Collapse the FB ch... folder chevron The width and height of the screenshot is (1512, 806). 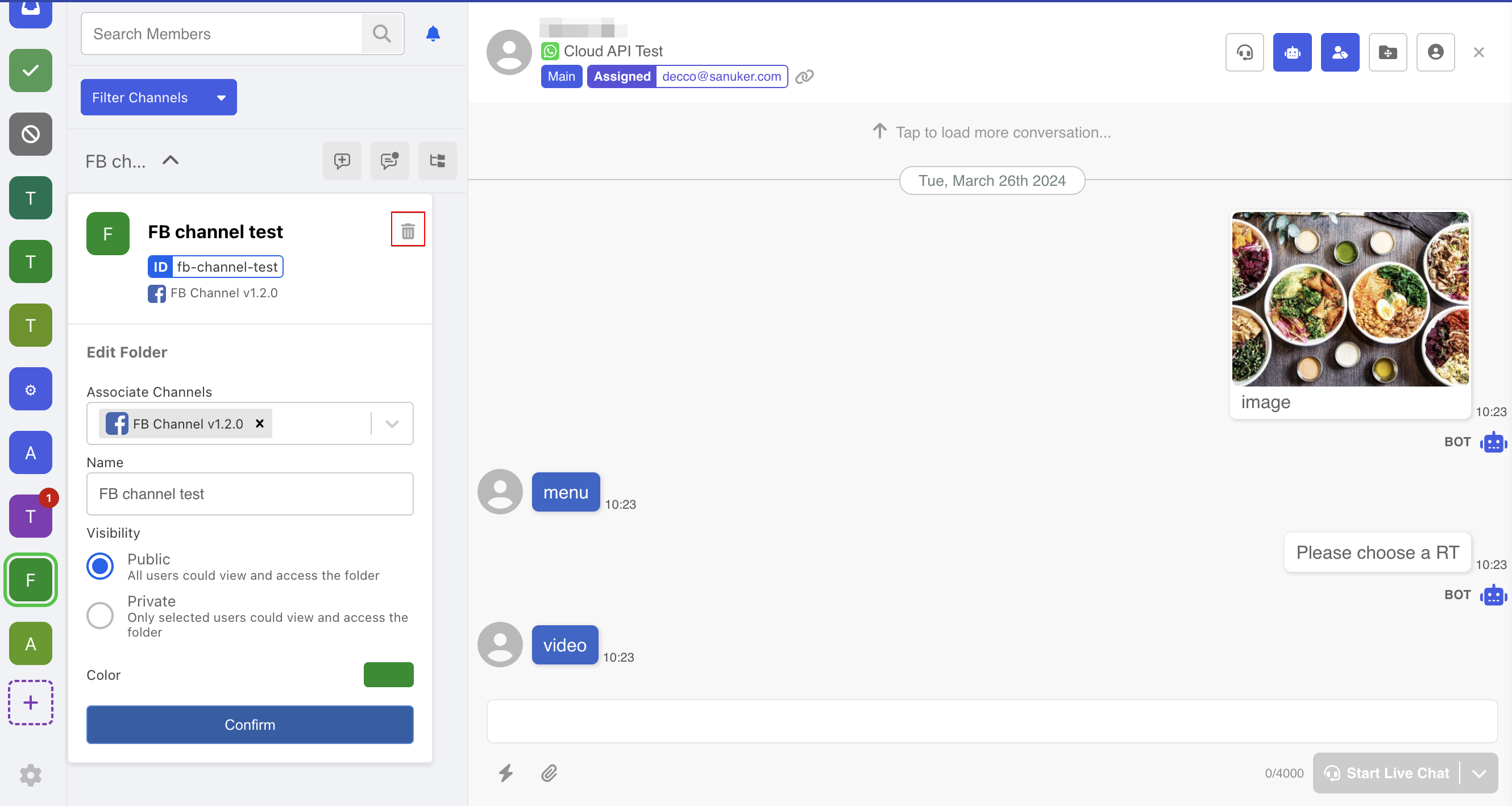(x=170, y=160)
